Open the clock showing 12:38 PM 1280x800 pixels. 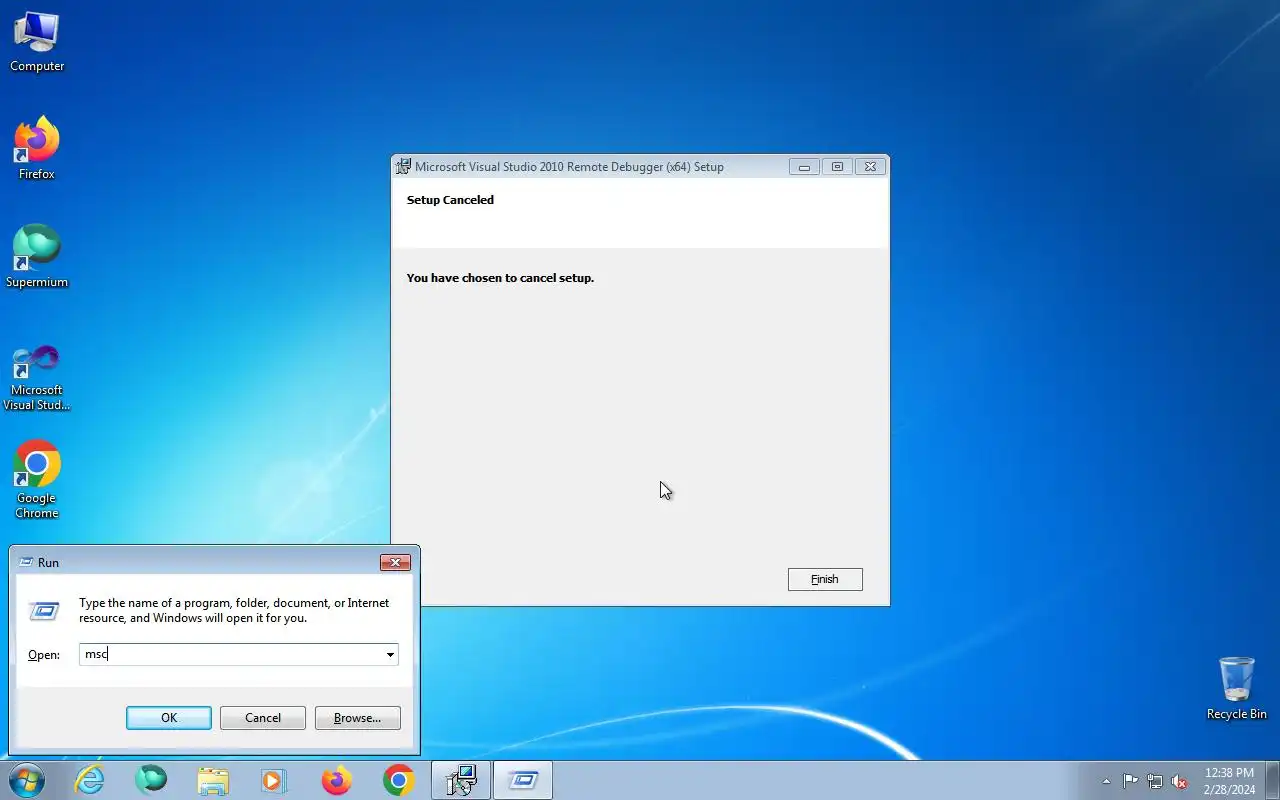click(1229, 781)
